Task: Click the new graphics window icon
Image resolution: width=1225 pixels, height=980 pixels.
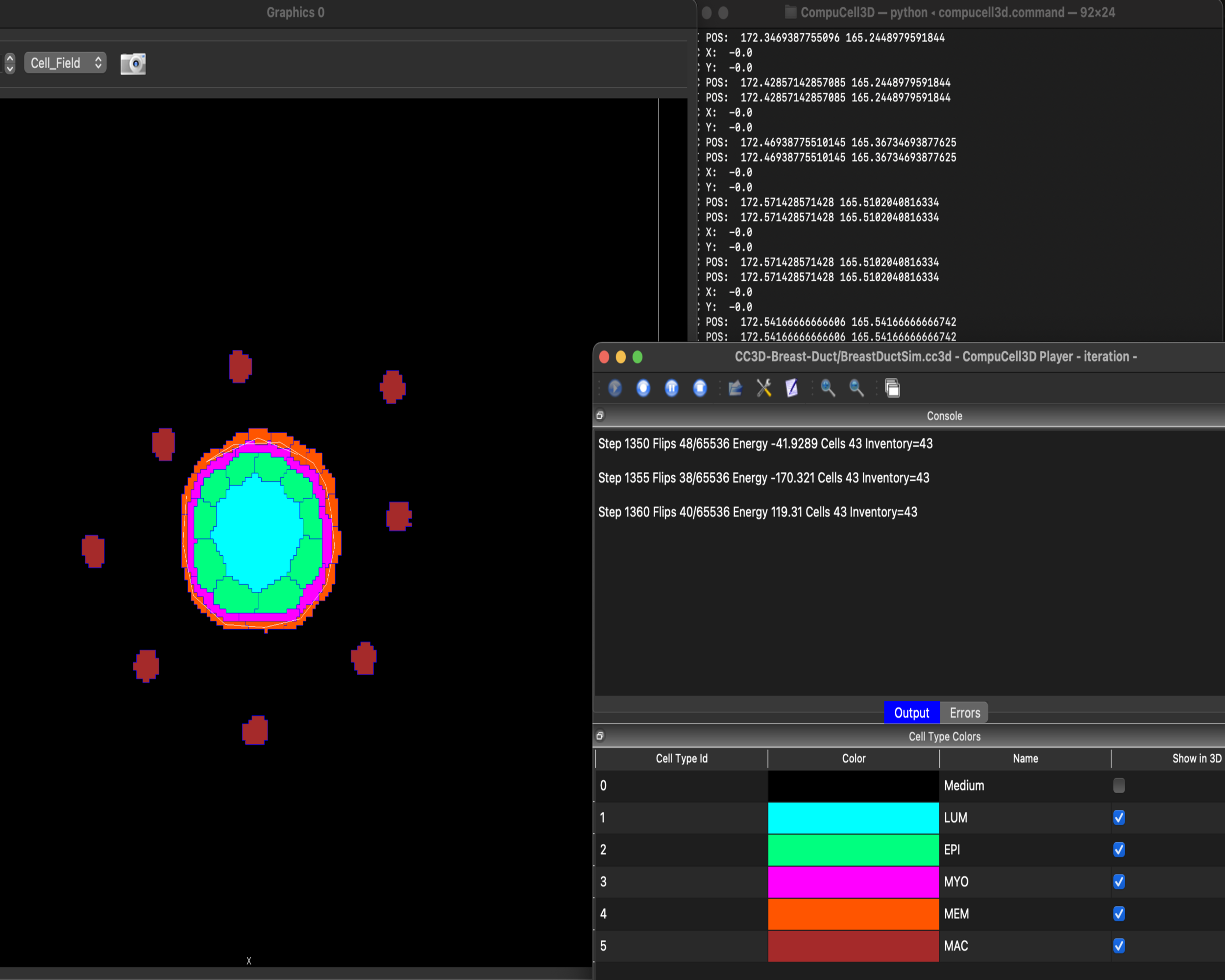Action: click(892, 388)
